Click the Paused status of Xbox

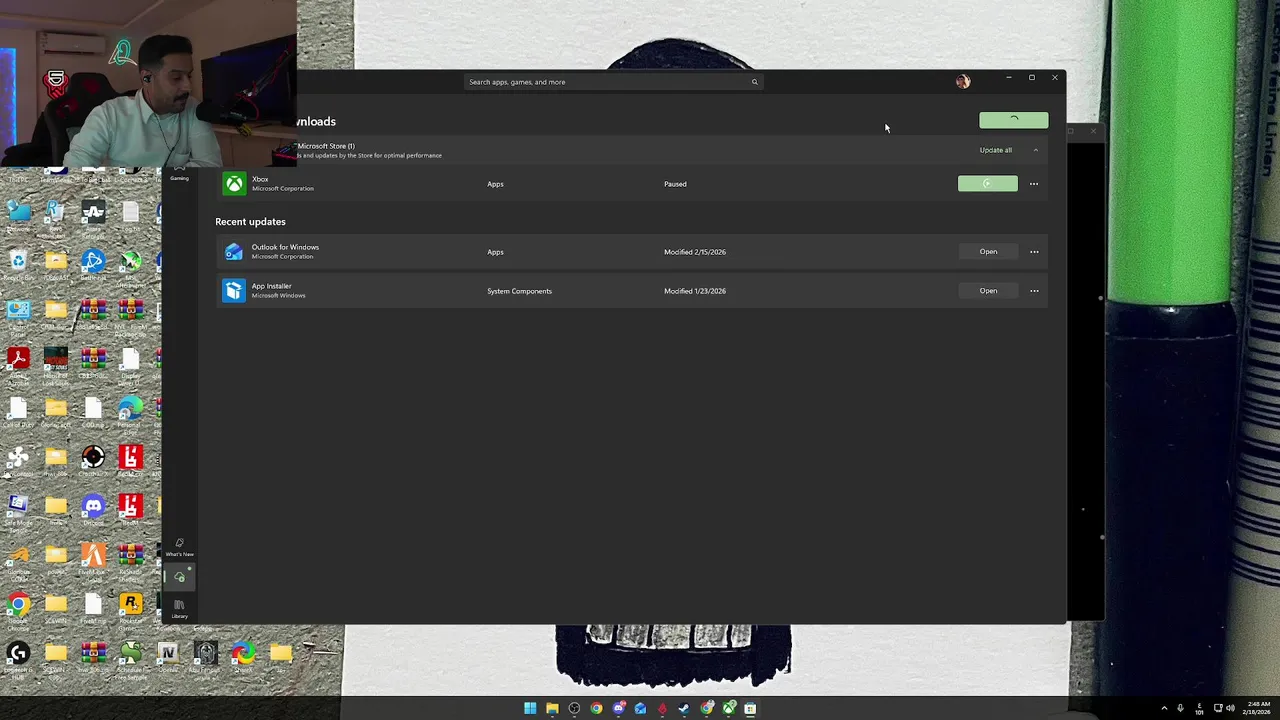(x=675, y=184)
